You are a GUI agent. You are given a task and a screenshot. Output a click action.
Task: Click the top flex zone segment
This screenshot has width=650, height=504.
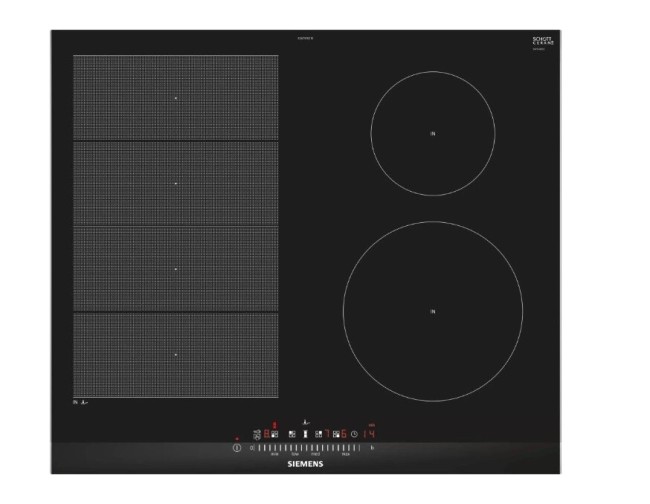click(x=176, y=97)
